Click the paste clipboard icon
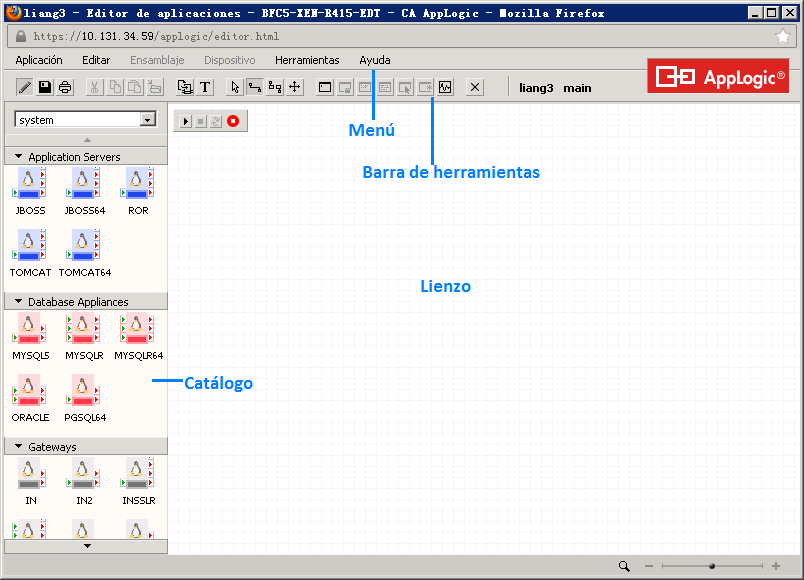 (135, 87)
